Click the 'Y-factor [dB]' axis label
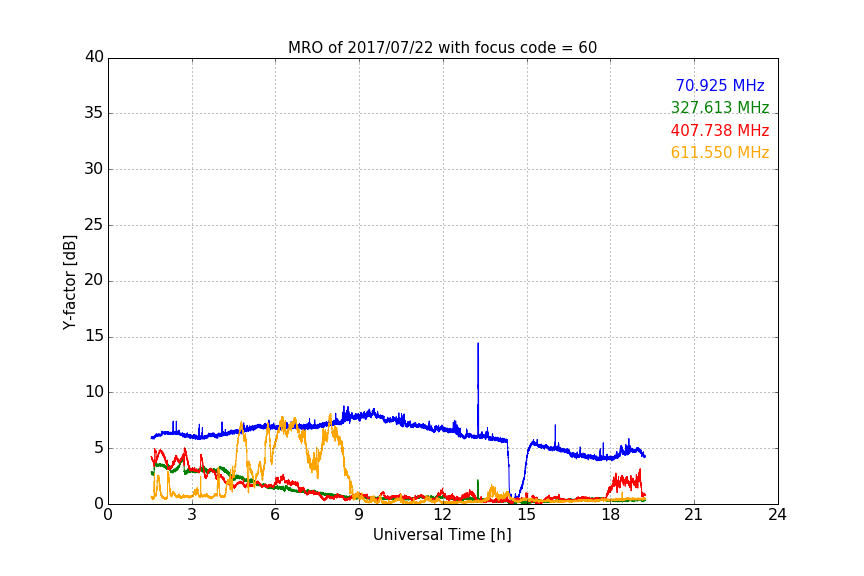This screenshot has width=864, height=576. pos(69,282)
